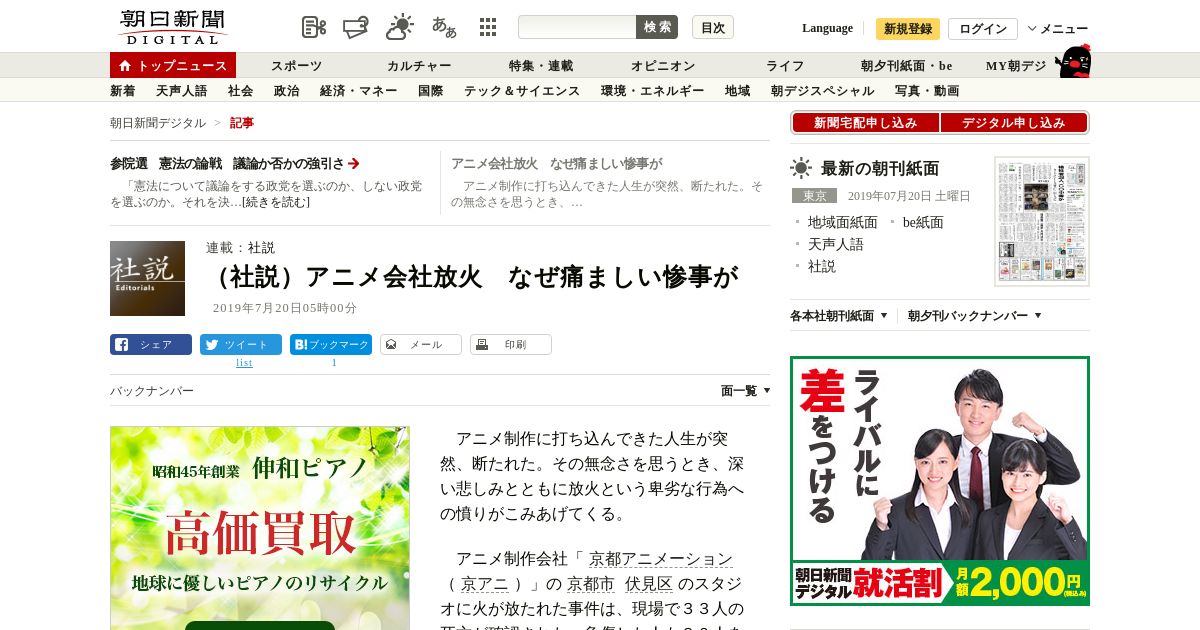The width and height of the screenshot is (1200, 630).
Task: Expand 各本社朝刊紙面 dropdown
Action: pos(839,316)
